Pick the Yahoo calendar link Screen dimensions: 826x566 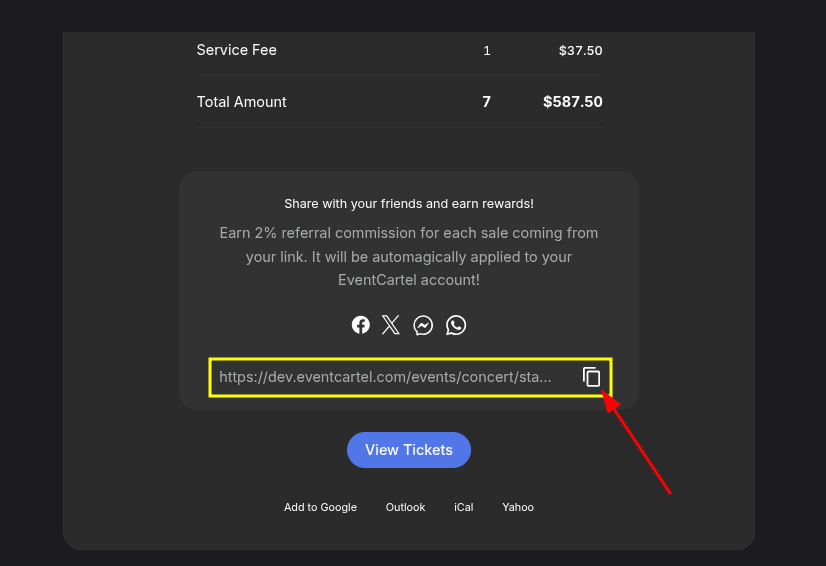point(518,507)
